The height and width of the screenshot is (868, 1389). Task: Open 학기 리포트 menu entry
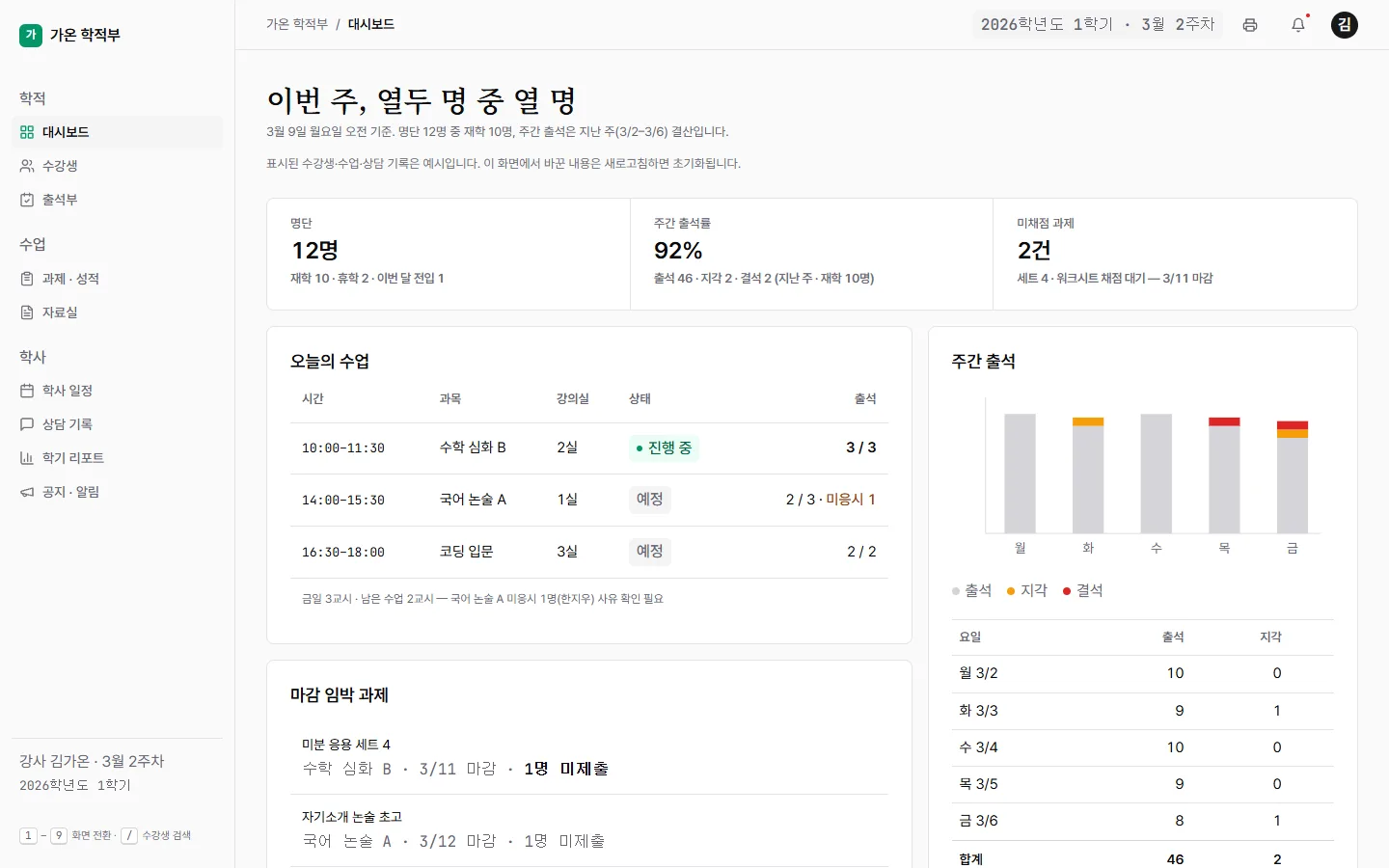117,458
